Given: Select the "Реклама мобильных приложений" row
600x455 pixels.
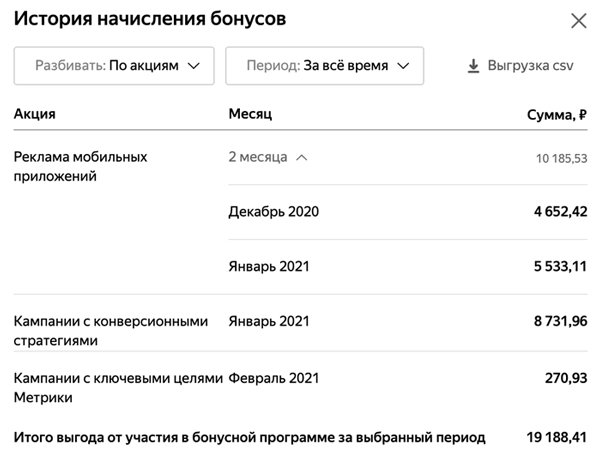Looking at the screenshot, I should [x=80, y=166].
